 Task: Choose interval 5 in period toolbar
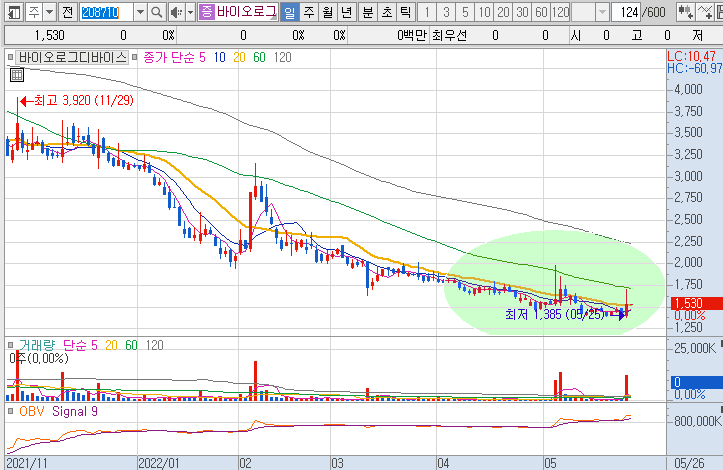point(465,12)
